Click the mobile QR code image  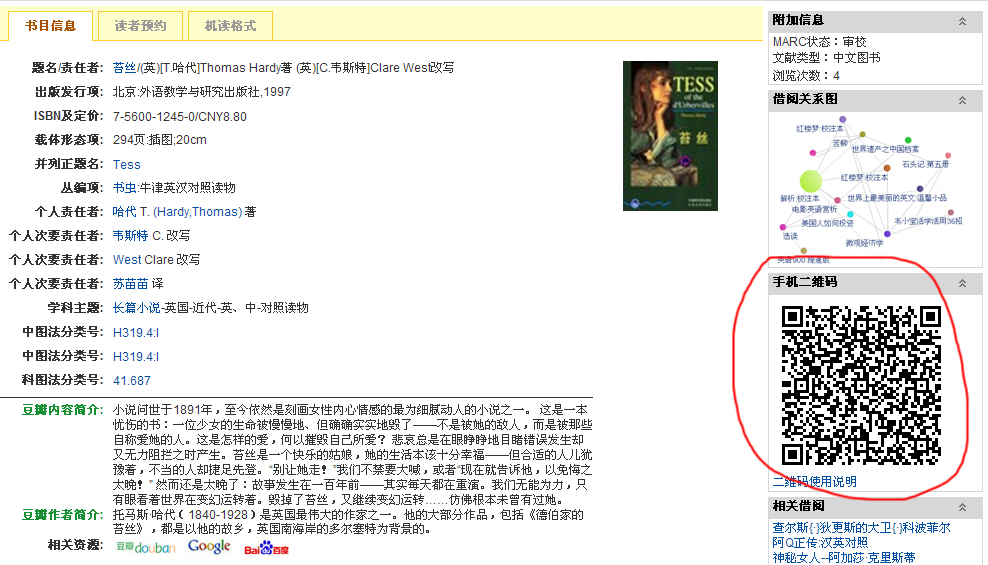pos(861,385)
